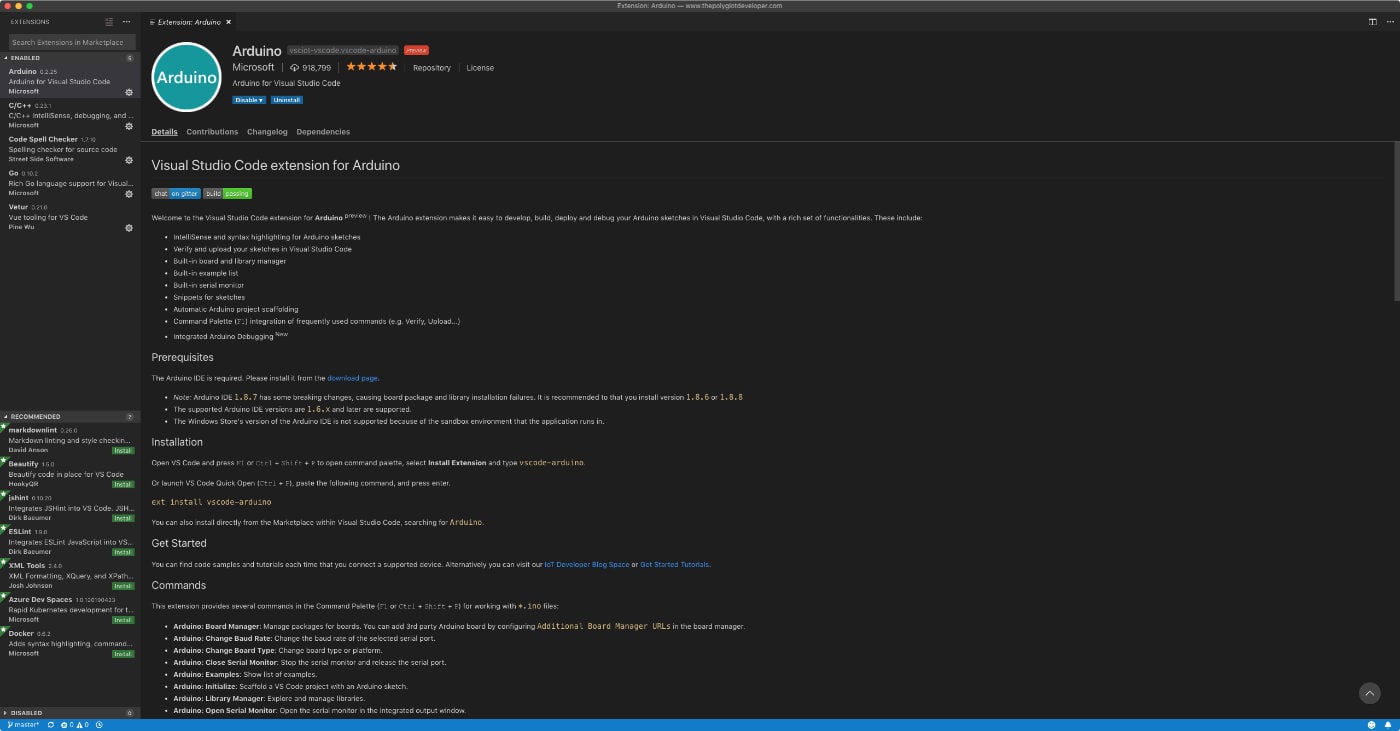Click the five-star rating
1400x731 pixels.
click(371, 67)
